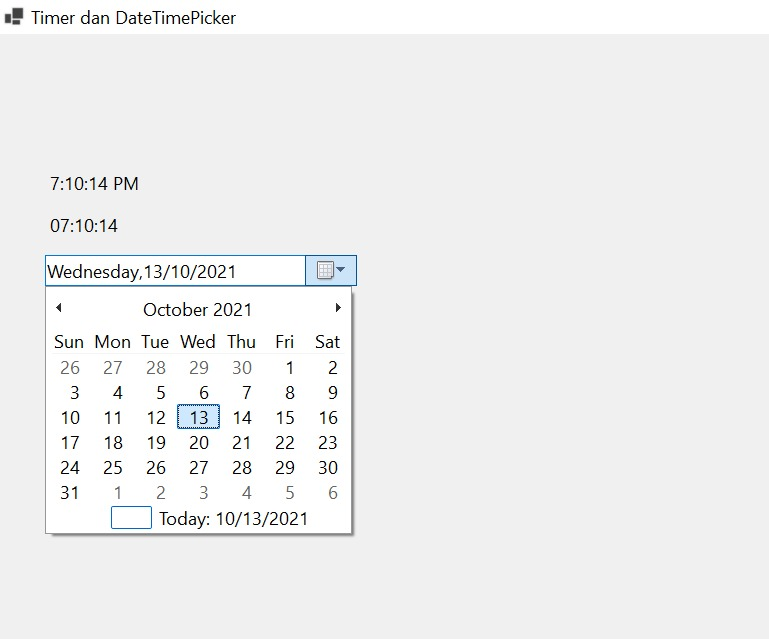Select Friday October 22
The image size is (769, 639).
[x=284, y=442]
